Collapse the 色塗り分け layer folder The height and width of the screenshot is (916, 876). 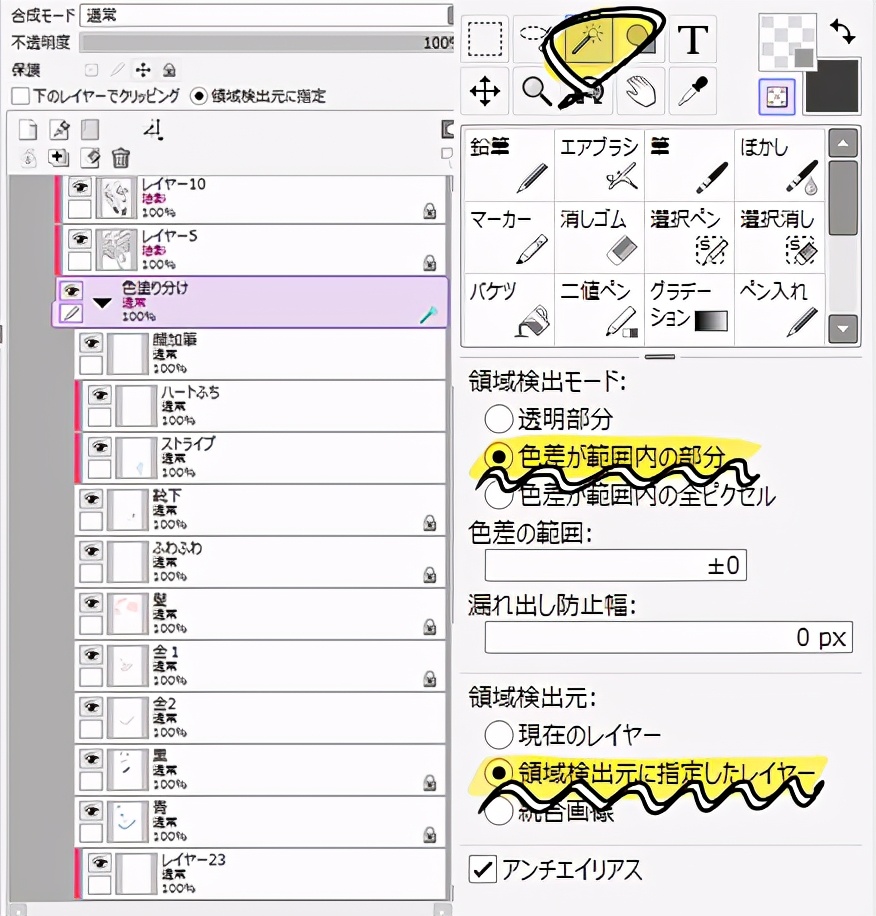[x=101, y=302]
